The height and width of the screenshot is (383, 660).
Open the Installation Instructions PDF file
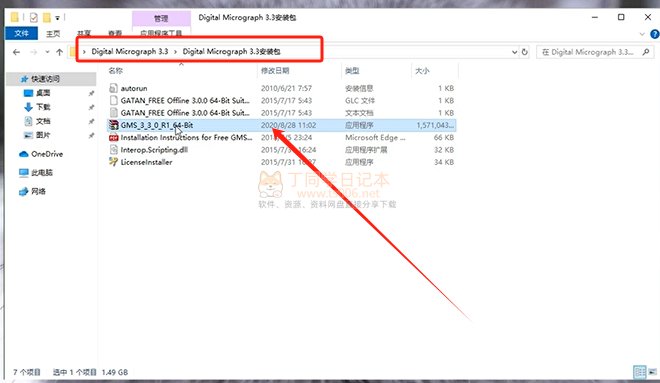click(186, 137)
